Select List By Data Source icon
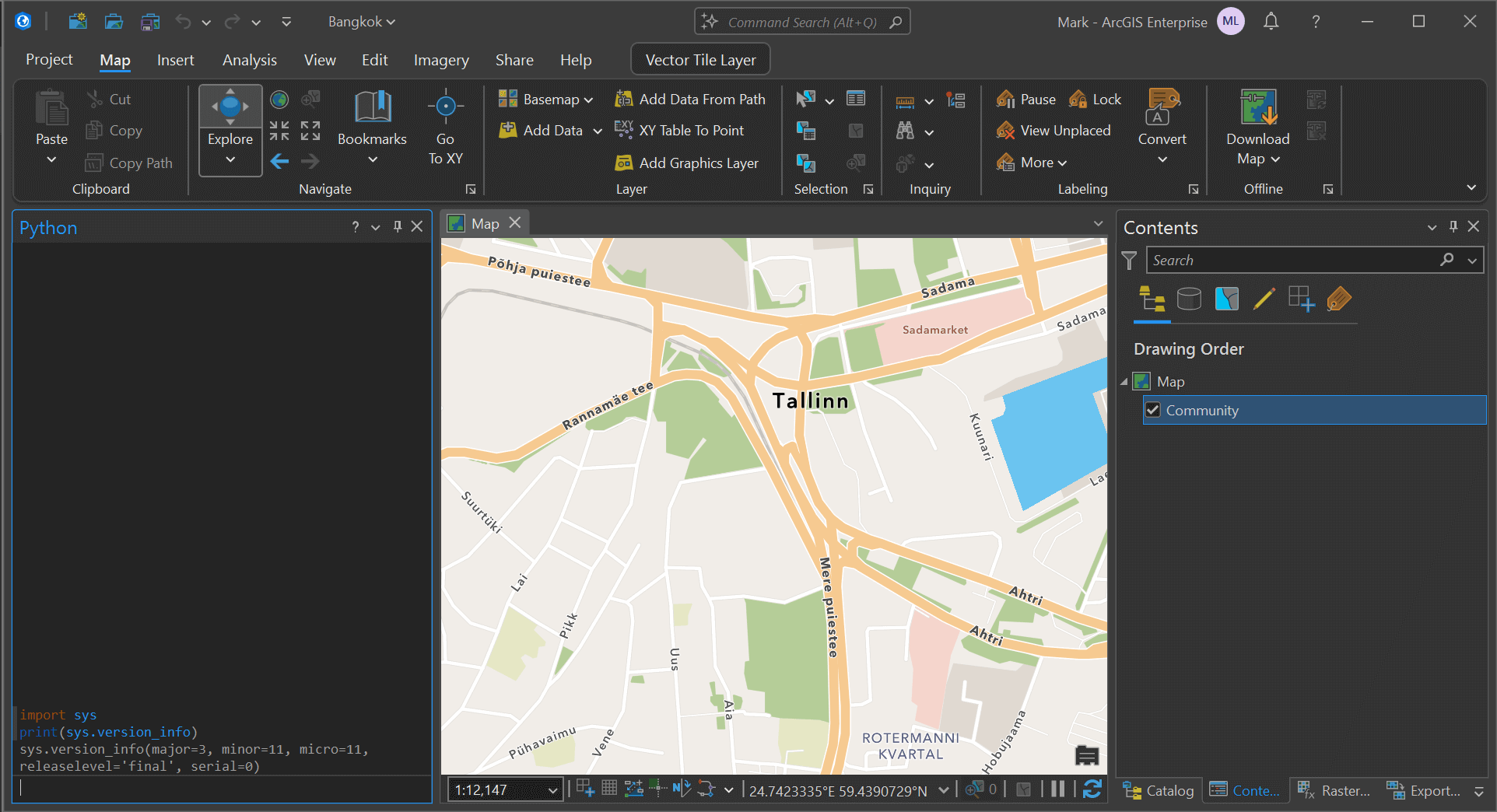 coord(1189,299)
